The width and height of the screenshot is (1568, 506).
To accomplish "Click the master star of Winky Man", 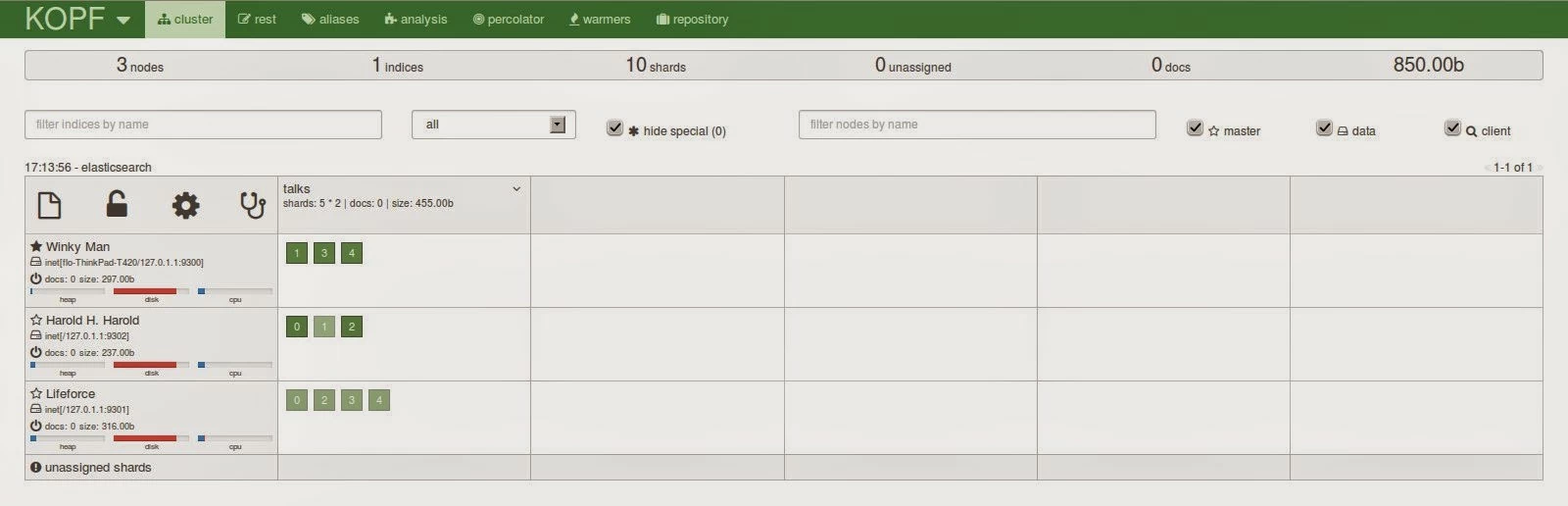I will pos(36,246).
